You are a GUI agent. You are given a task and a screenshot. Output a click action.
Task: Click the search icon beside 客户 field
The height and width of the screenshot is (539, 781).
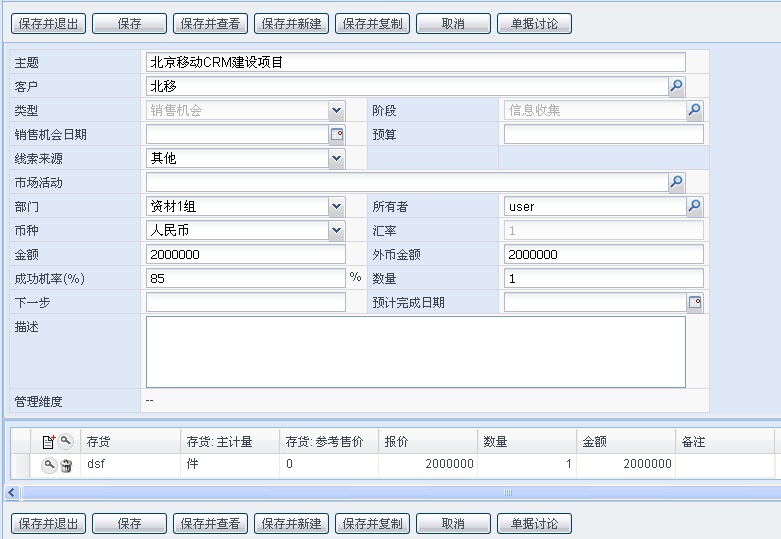click(x=677, y=86)
